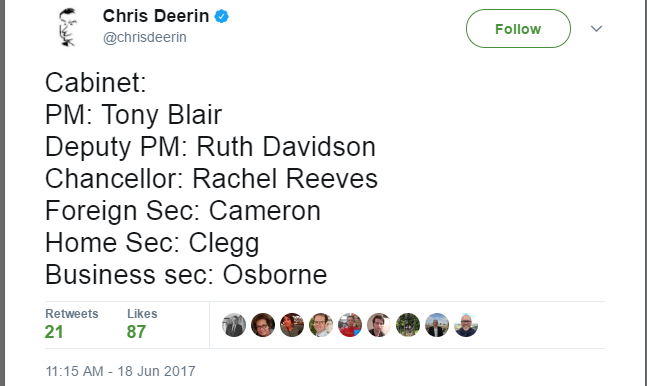Open Chris Deerin's sketch profile avatar
The height and width of the screenshot is (386, 647).
pyautogui.click(x=68, y=27)
